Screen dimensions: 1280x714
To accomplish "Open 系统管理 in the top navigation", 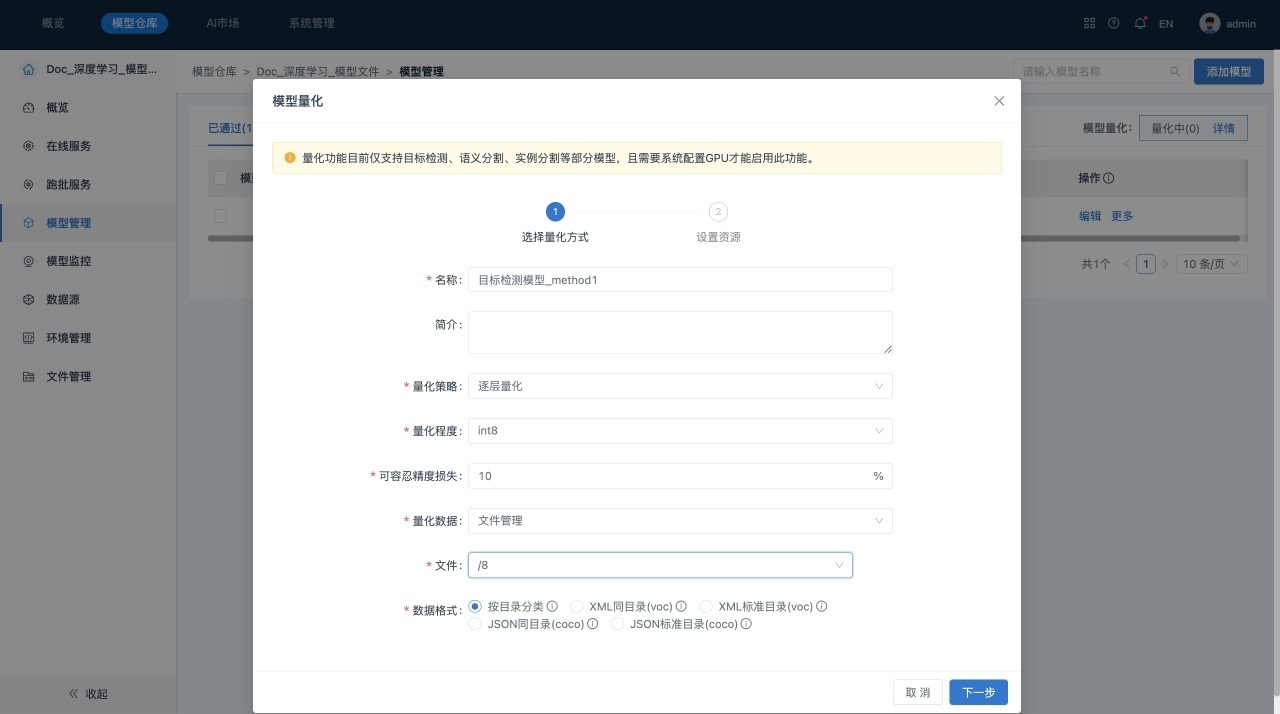I will (311, 23).
